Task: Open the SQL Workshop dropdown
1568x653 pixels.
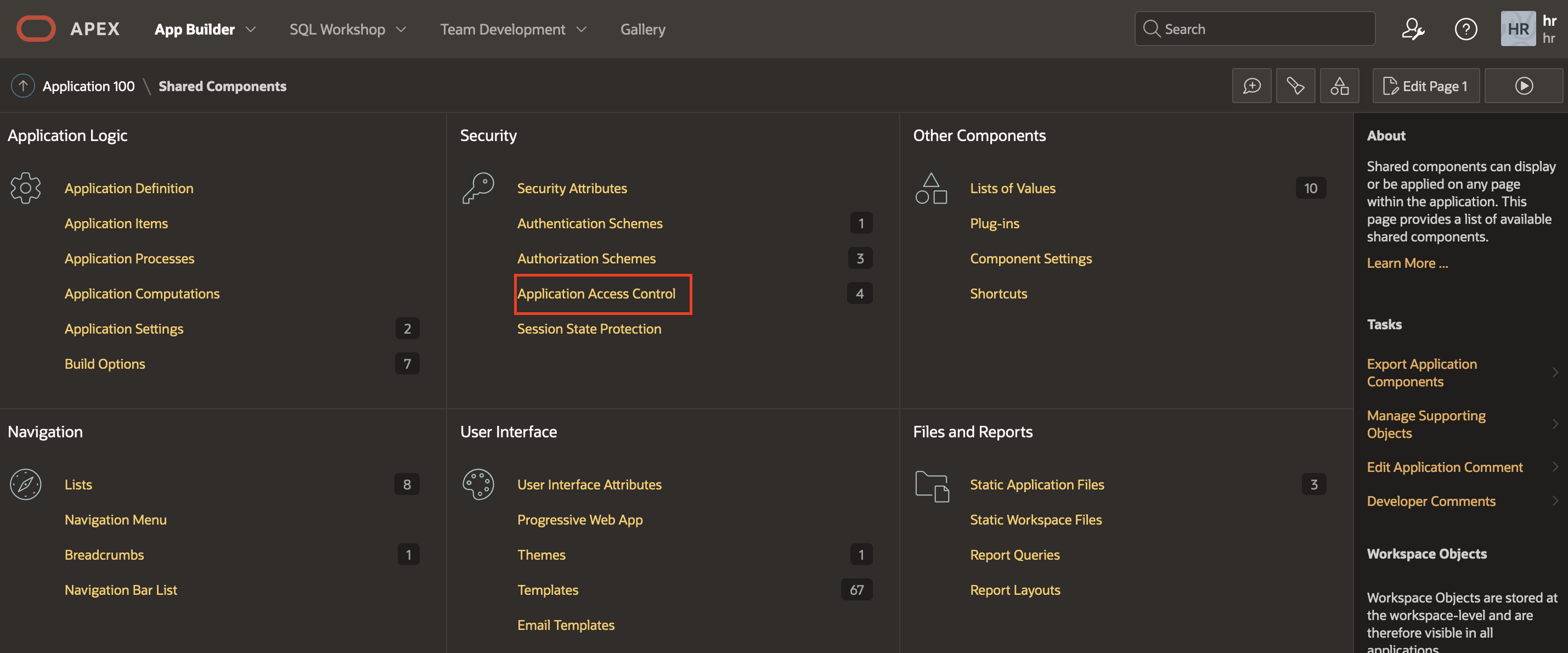Action: (x=347, y=29)
